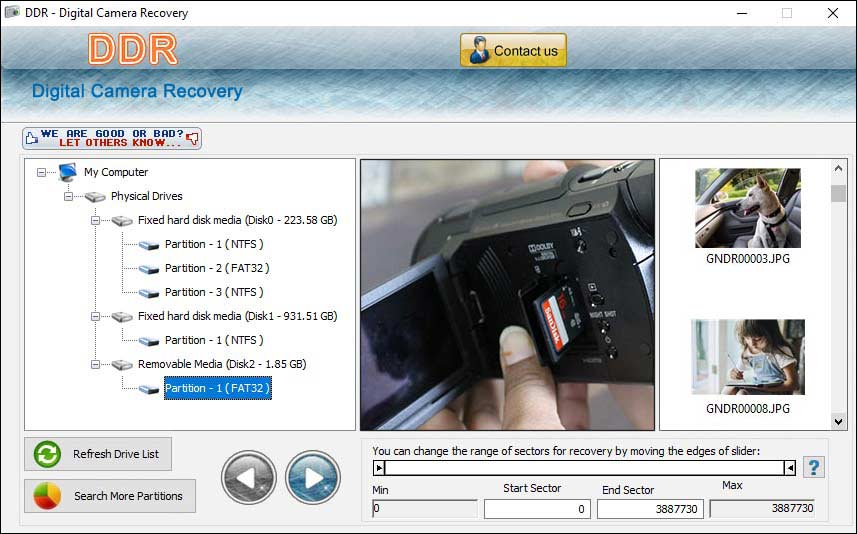The height and width of the screenshot is (534, 857).
Task: Click Disk0 Partition - 3 (NTFS) icon
Action: pos(149,294)
